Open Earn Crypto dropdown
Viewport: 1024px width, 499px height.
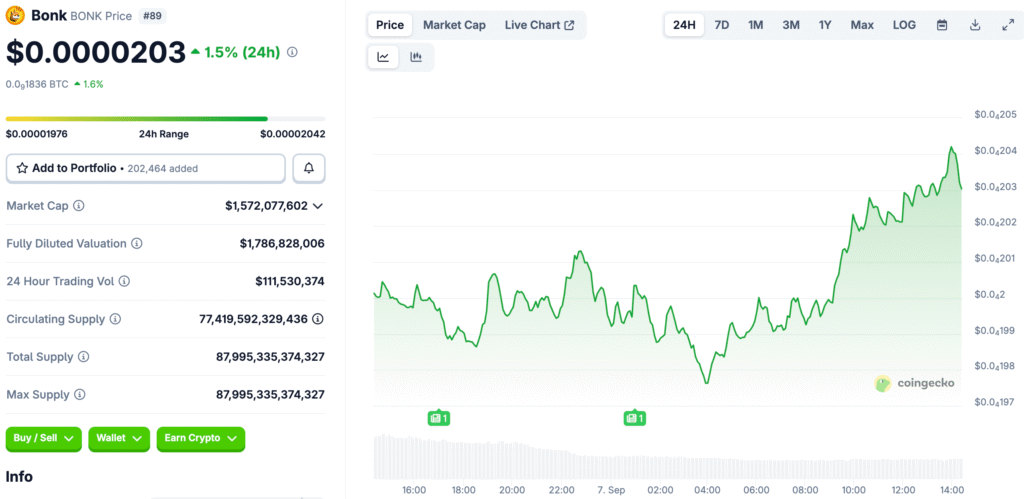(200, 439)
